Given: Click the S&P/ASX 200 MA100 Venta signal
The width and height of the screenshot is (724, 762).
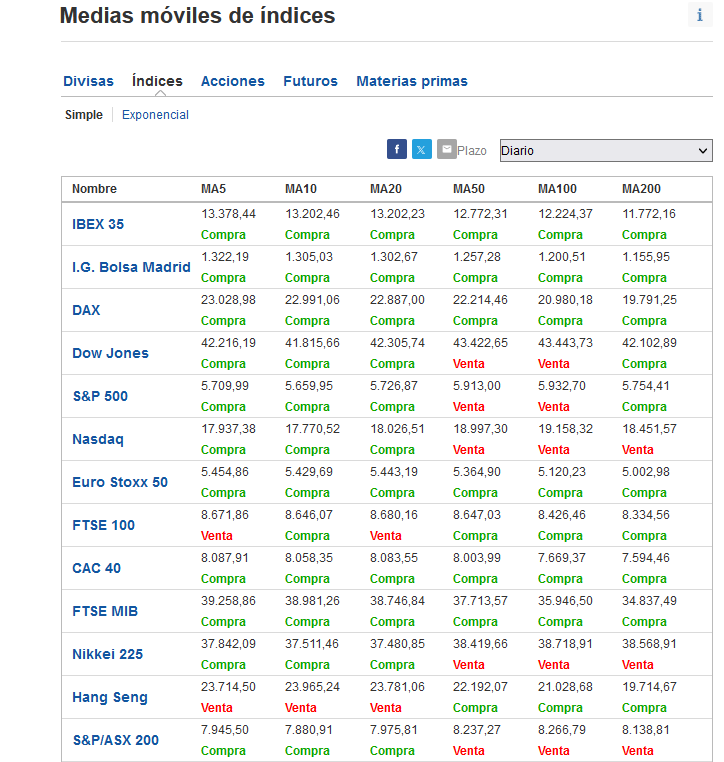Looking at the screenshot, I should point(553,751).
